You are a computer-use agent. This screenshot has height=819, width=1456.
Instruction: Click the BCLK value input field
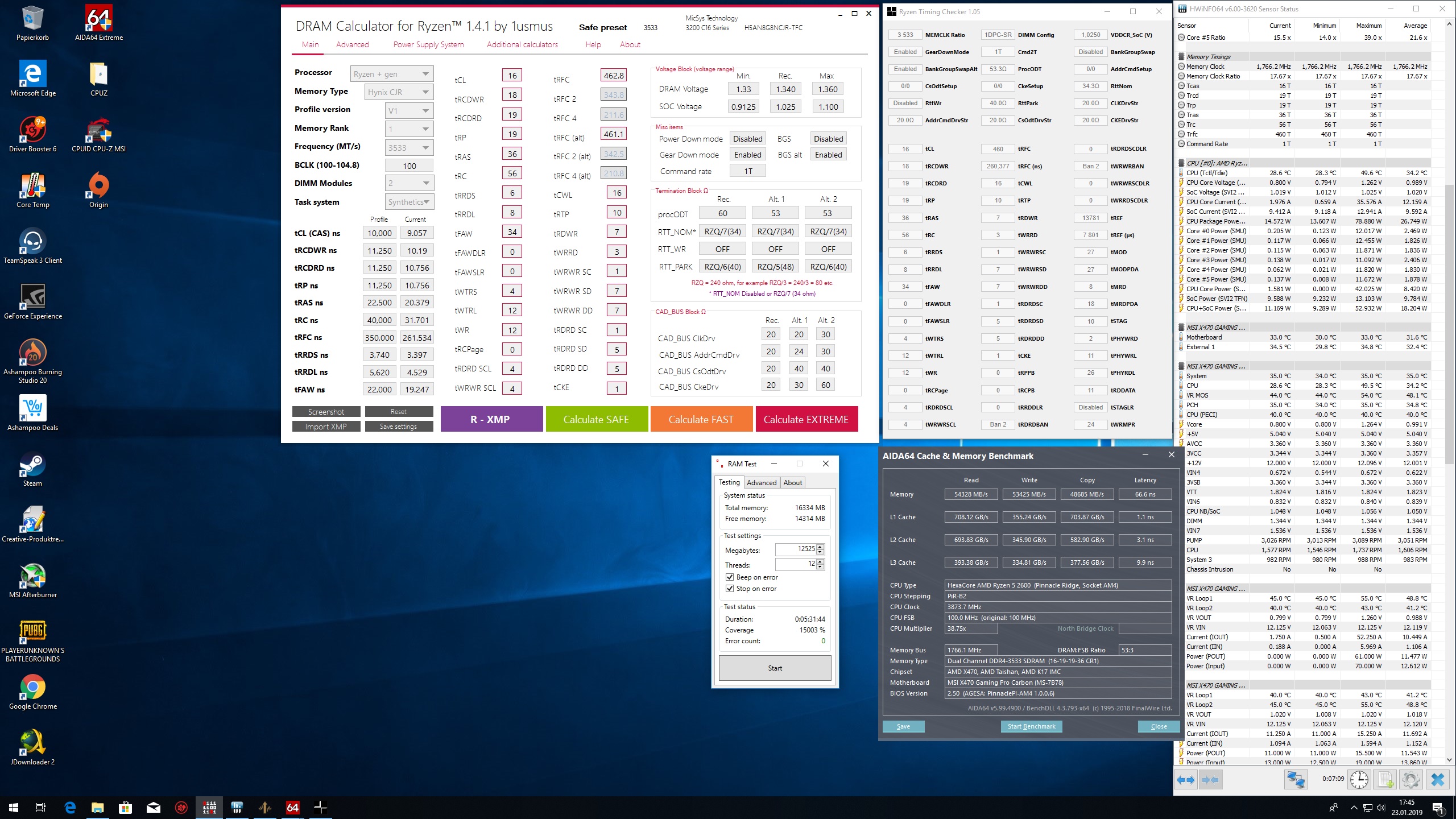[x=409, y=166]
